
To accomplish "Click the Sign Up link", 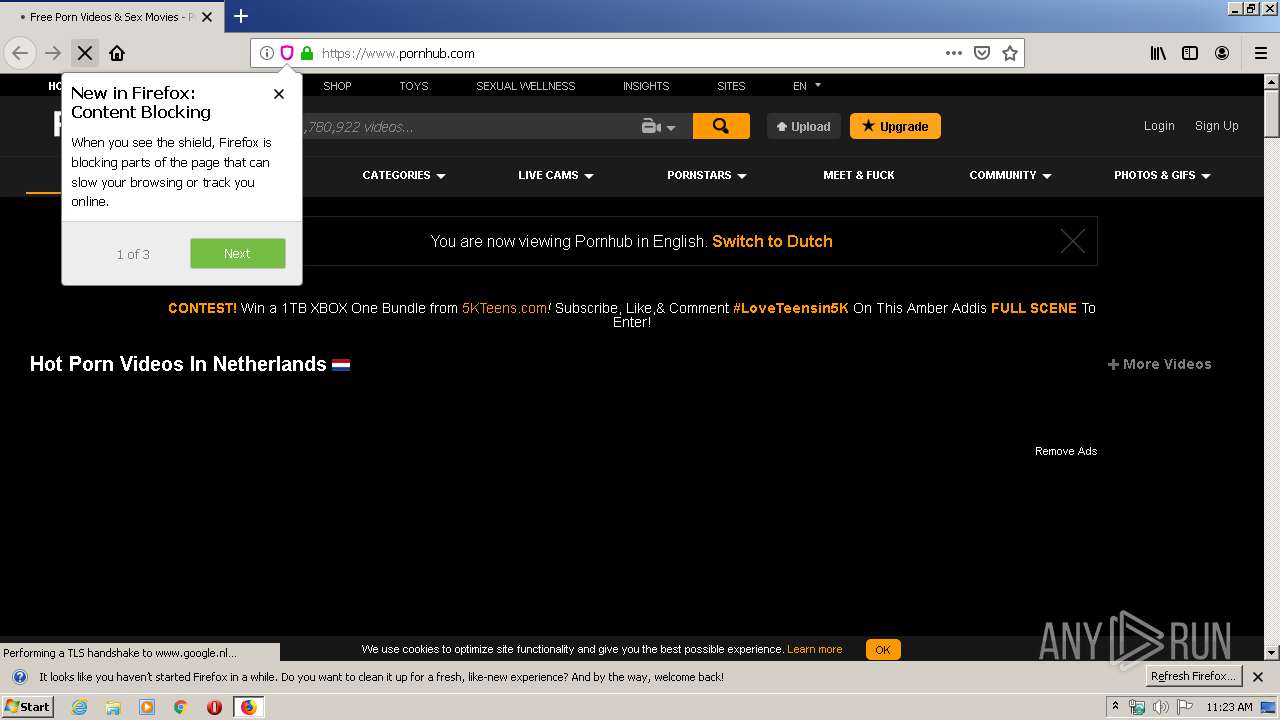I will (x=1217, y=126).
